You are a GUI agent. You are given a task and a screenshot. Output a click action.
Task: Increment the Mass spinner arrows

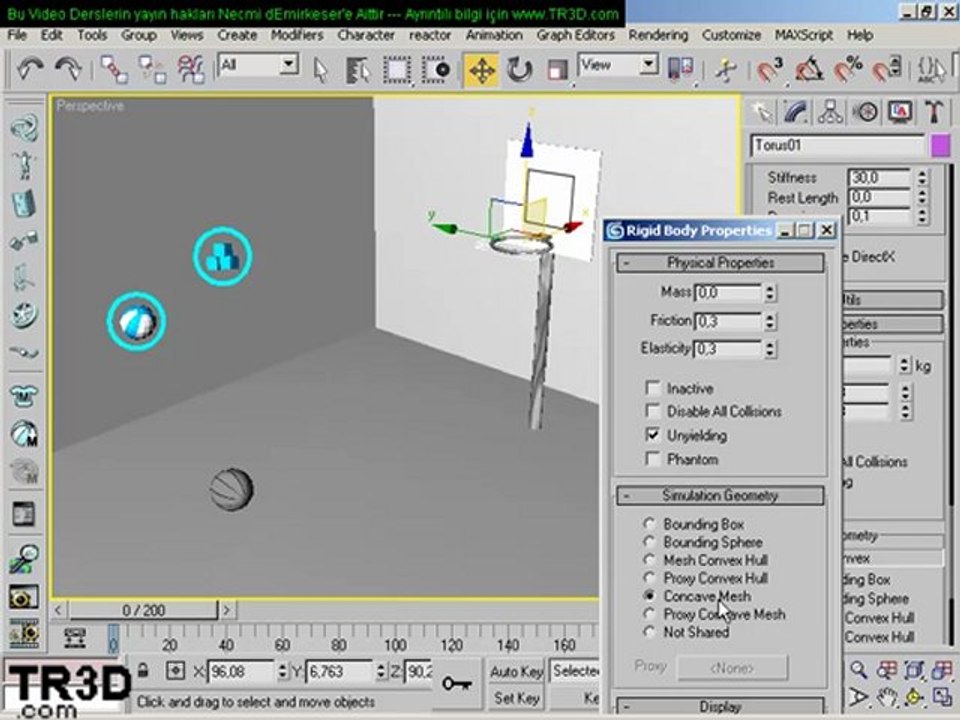coord(770,293)
